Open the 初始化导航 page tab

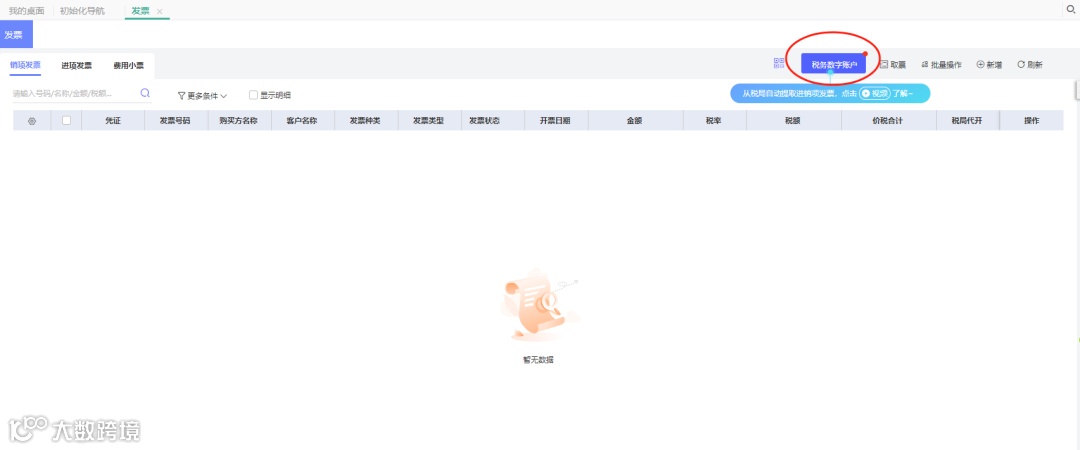[83, 11]
